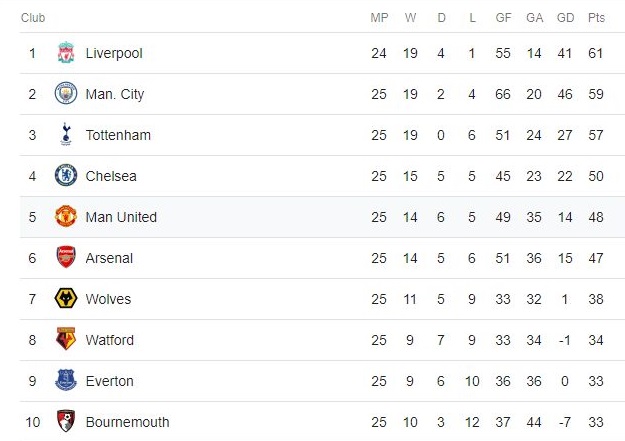
Task: Select the Wolves team name link
Action: pos(108,299)
